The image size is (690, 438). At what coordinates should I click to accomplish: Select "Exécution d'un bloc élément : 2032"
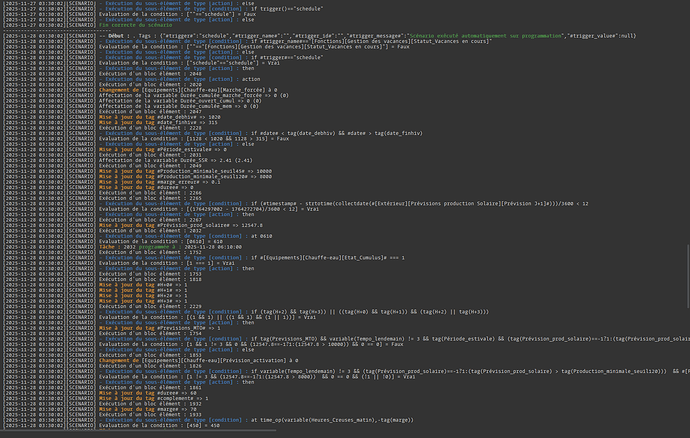click(150, 231)
